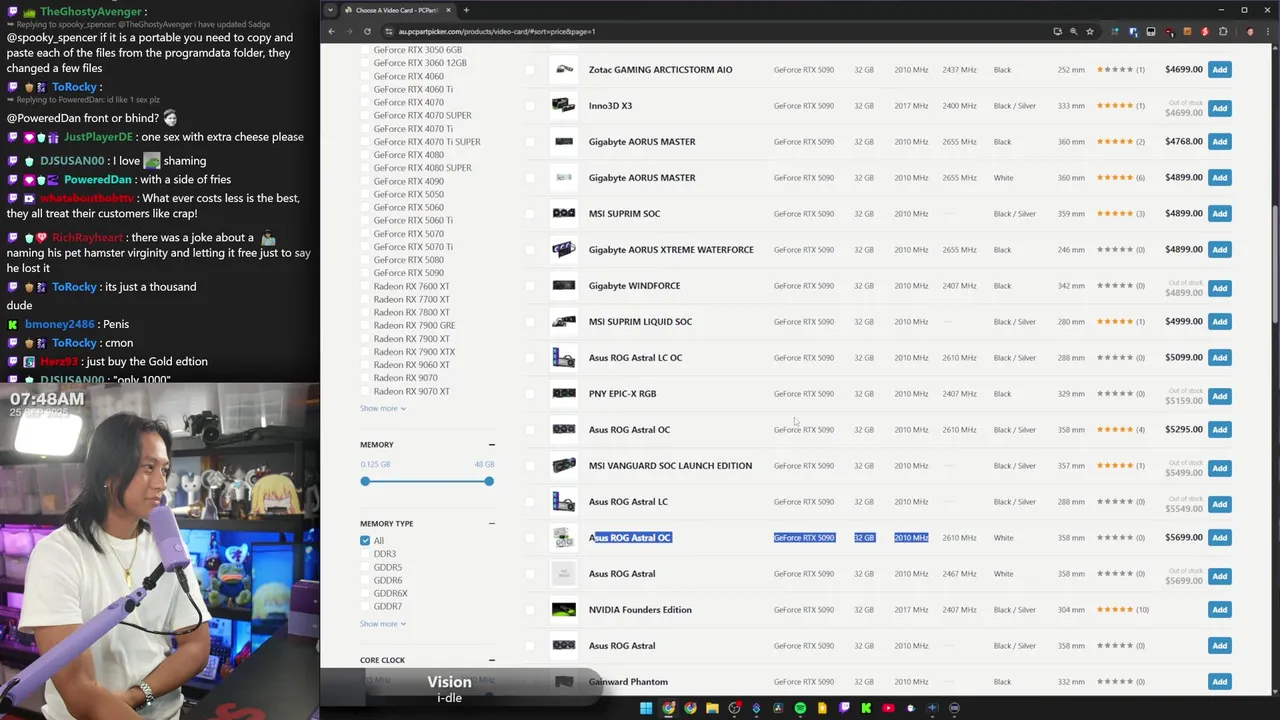Expand Show more under Memory Type
This screenshot has height=720, width=1280.
point(383,624)
